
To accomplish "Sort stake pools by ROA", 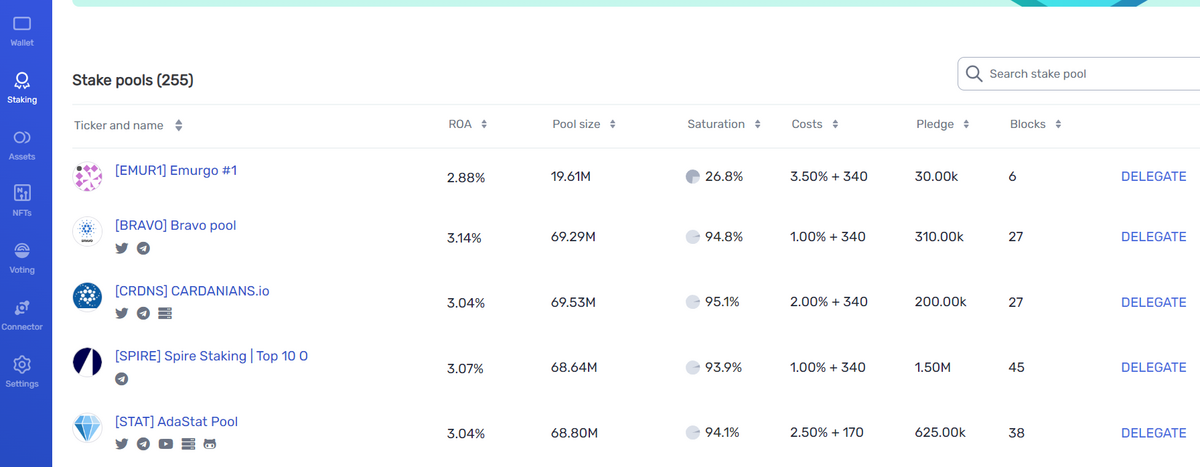I will [467, 124].
